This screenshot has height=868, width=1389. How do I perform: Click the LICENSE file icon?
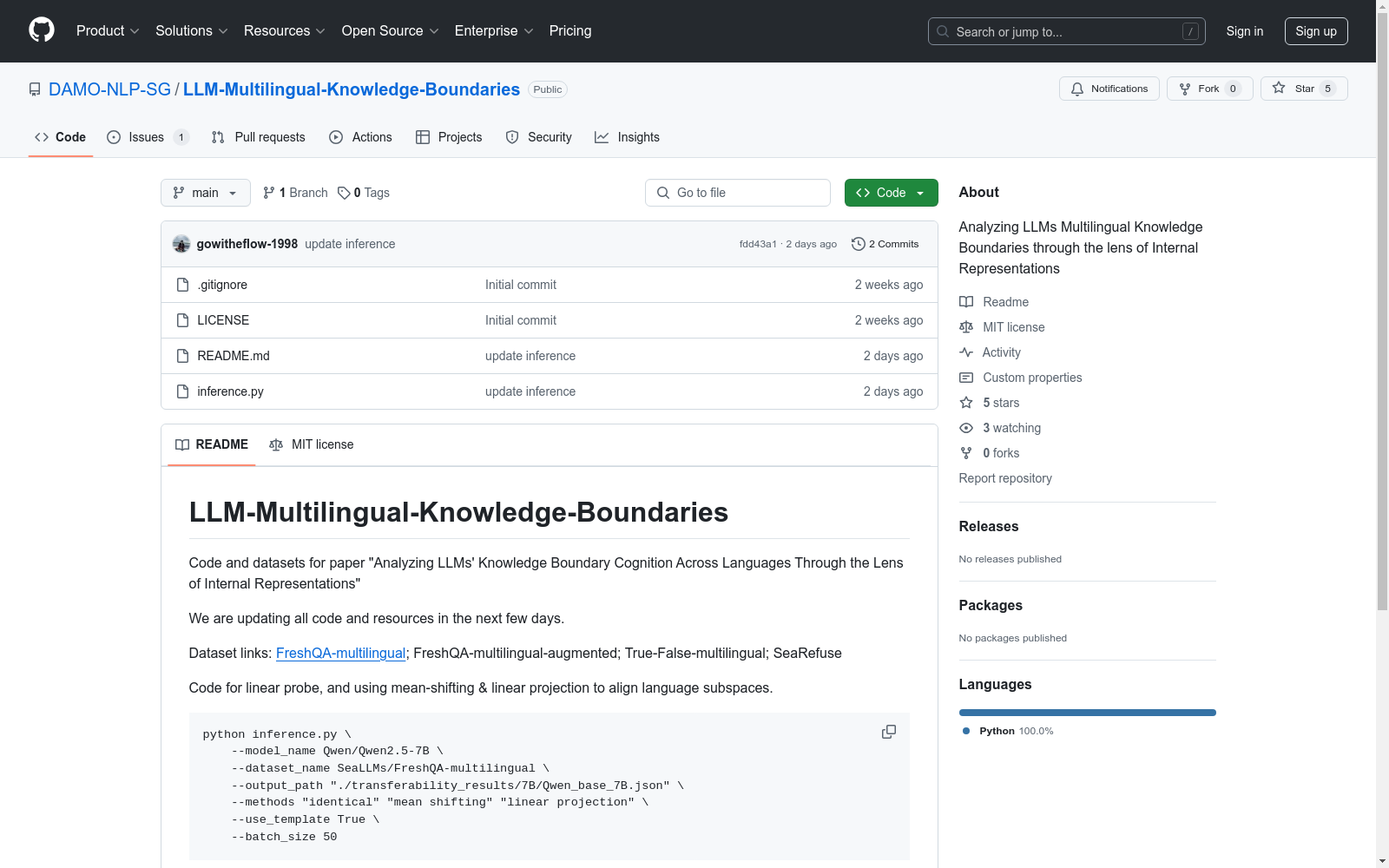pyautogui.click(x=182, y=320)
